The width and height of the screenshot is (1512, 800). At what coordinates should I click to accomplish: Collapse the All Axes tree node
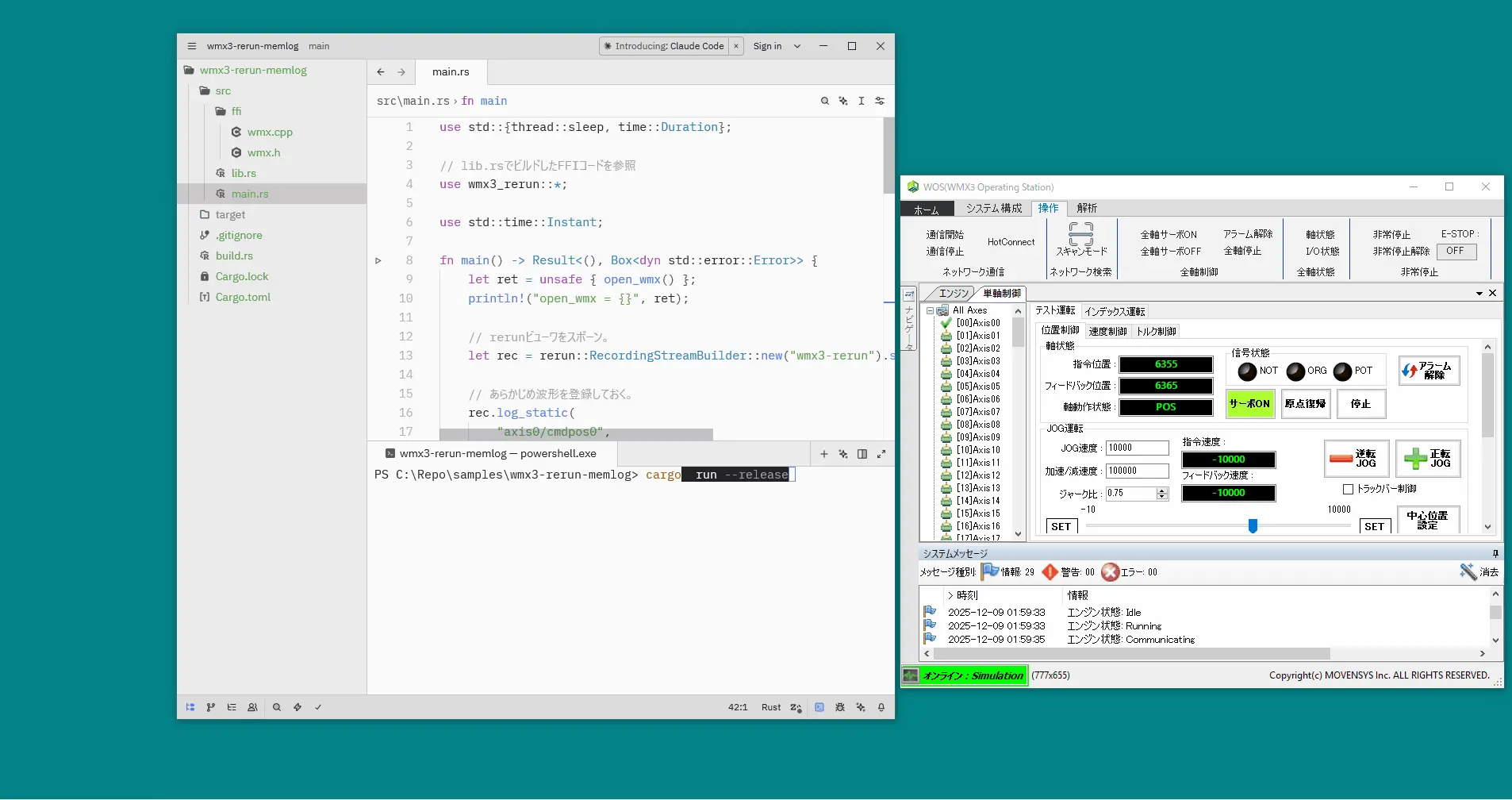930,310
